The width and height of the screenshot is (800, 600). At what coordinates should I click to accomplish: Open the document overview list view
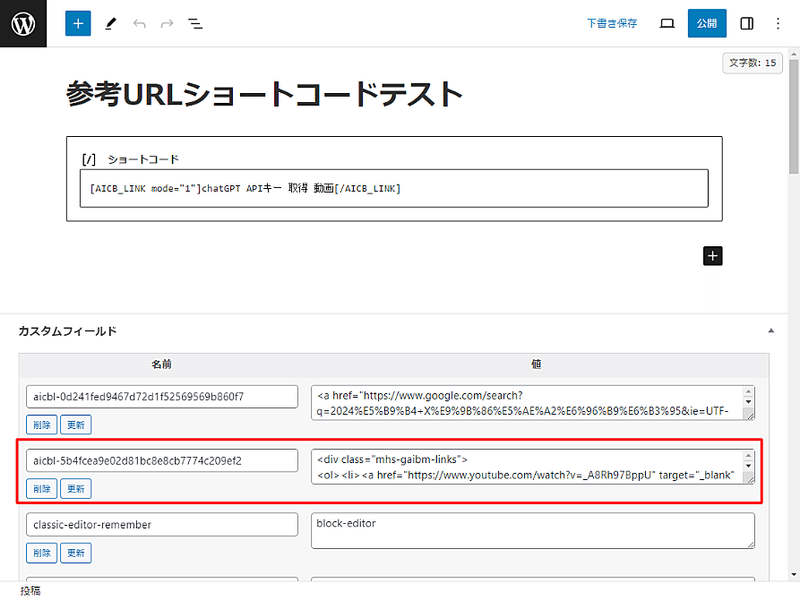195,23
